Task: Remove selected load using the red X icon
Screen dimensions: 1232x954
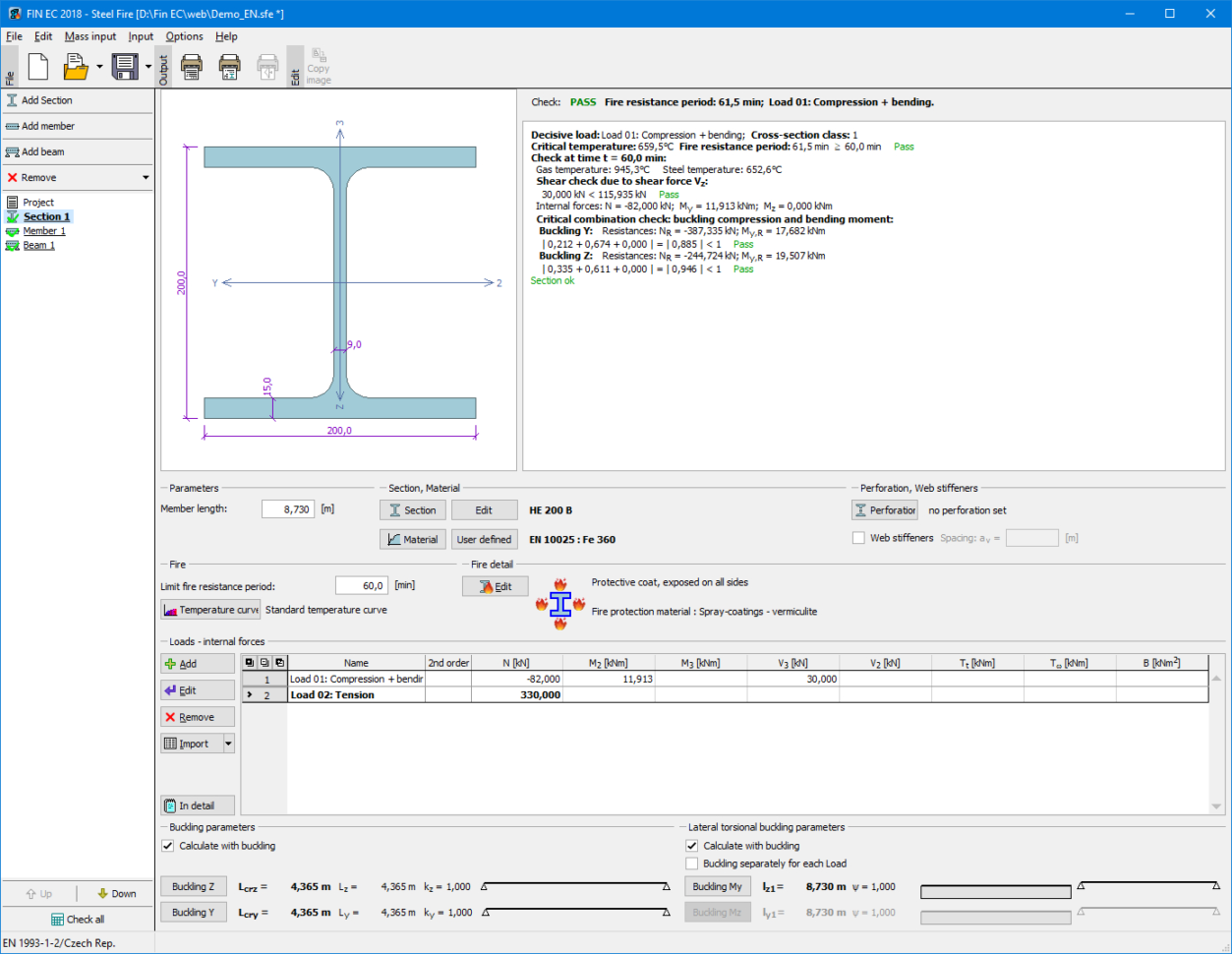Action: [x=196, y=716]
